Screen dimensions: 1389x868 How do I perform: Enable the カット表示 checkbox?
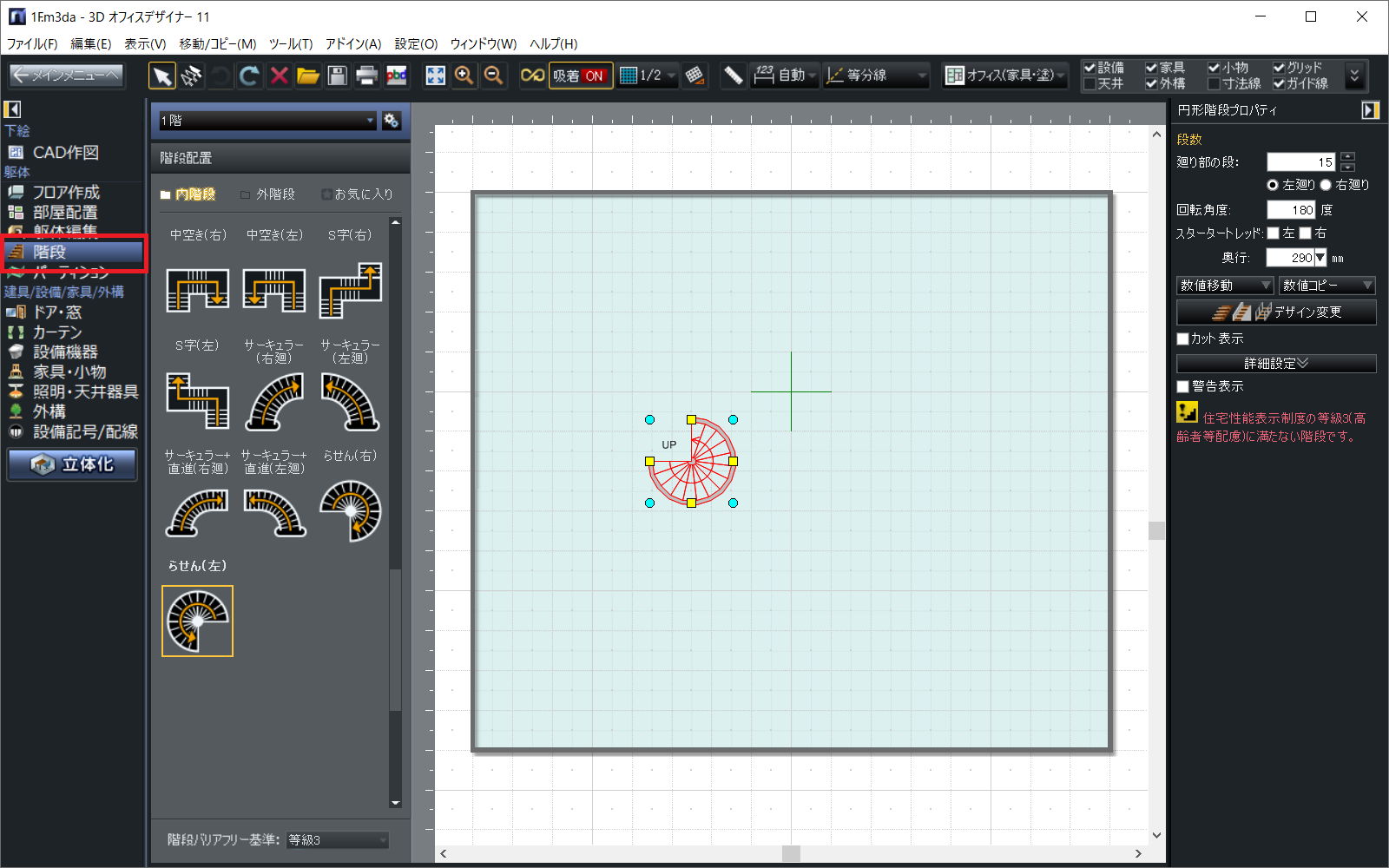(x=1183, y=339)
